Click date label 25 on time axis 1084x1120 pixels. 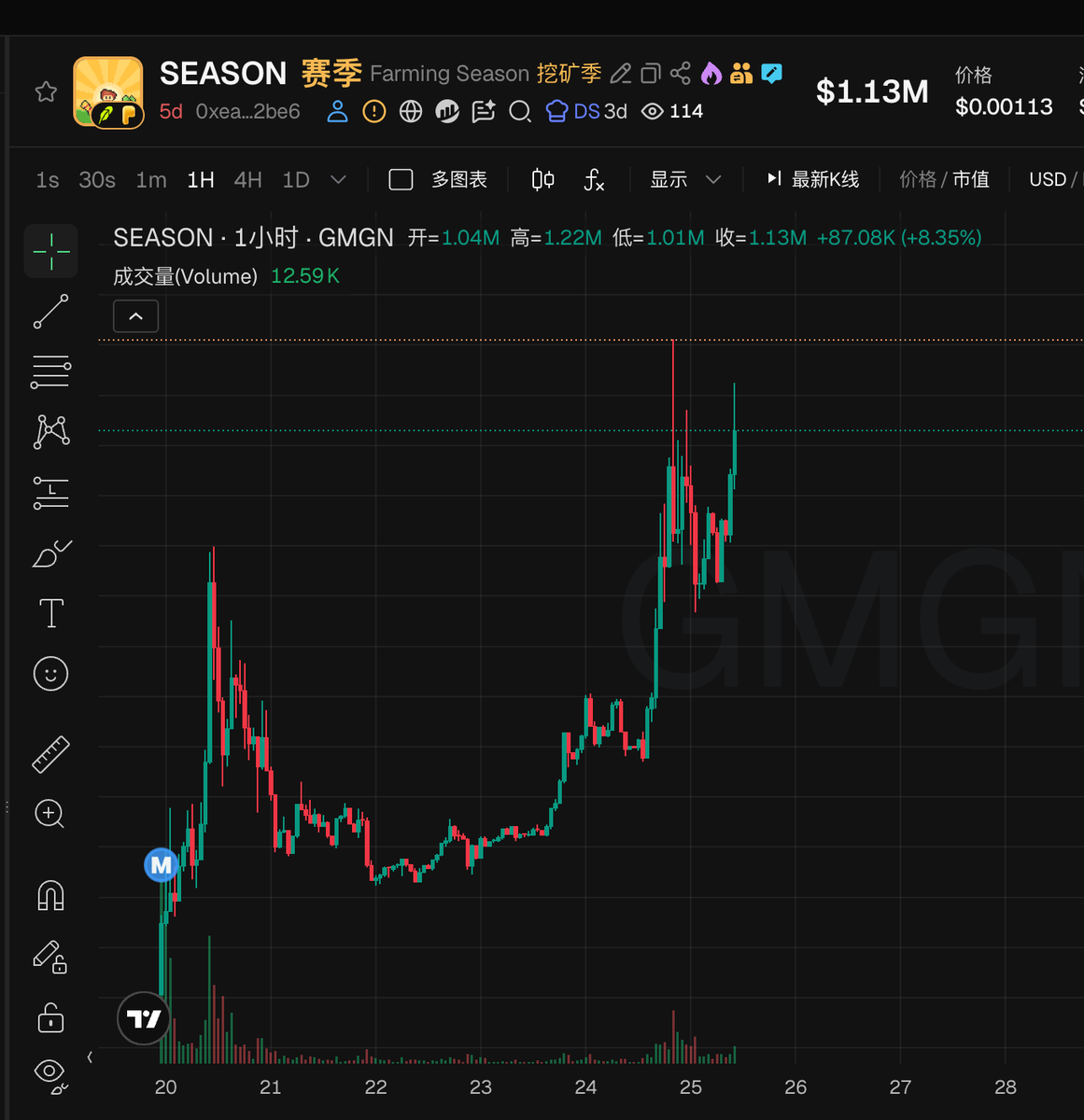[x=691, y=1087]
